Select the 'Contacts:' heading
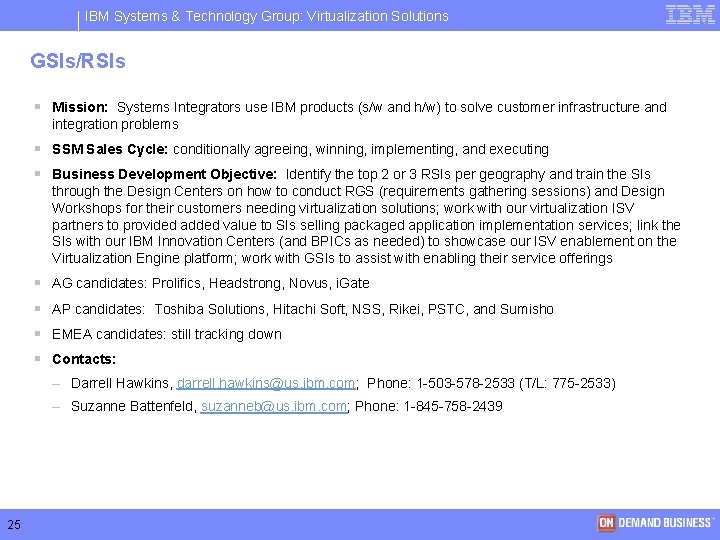 (x=84, y=359)
